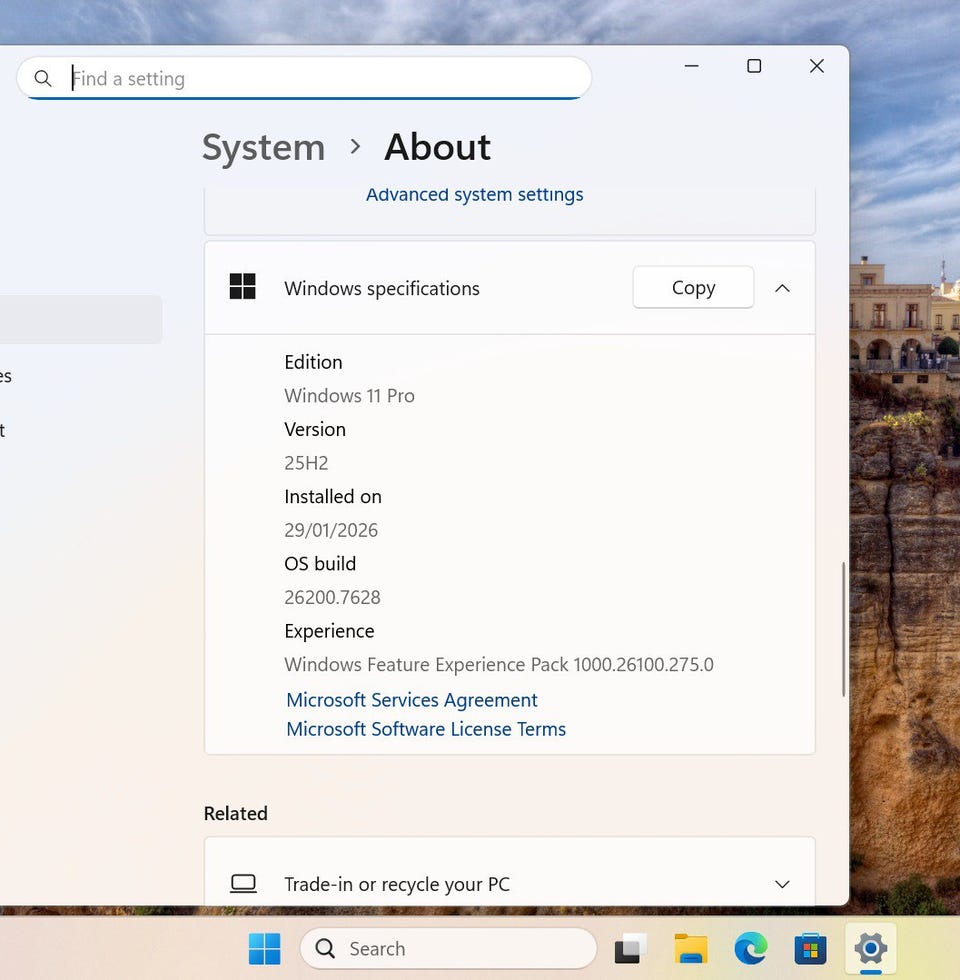
Task: Collapse the Windows specifications section
Action: 782,288
